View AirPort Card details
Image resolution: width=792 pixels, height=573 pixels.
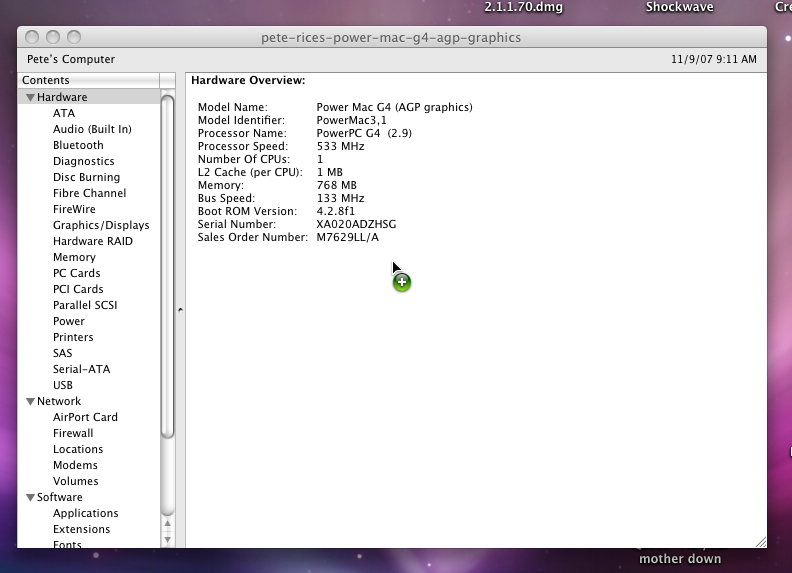point(85,417)
